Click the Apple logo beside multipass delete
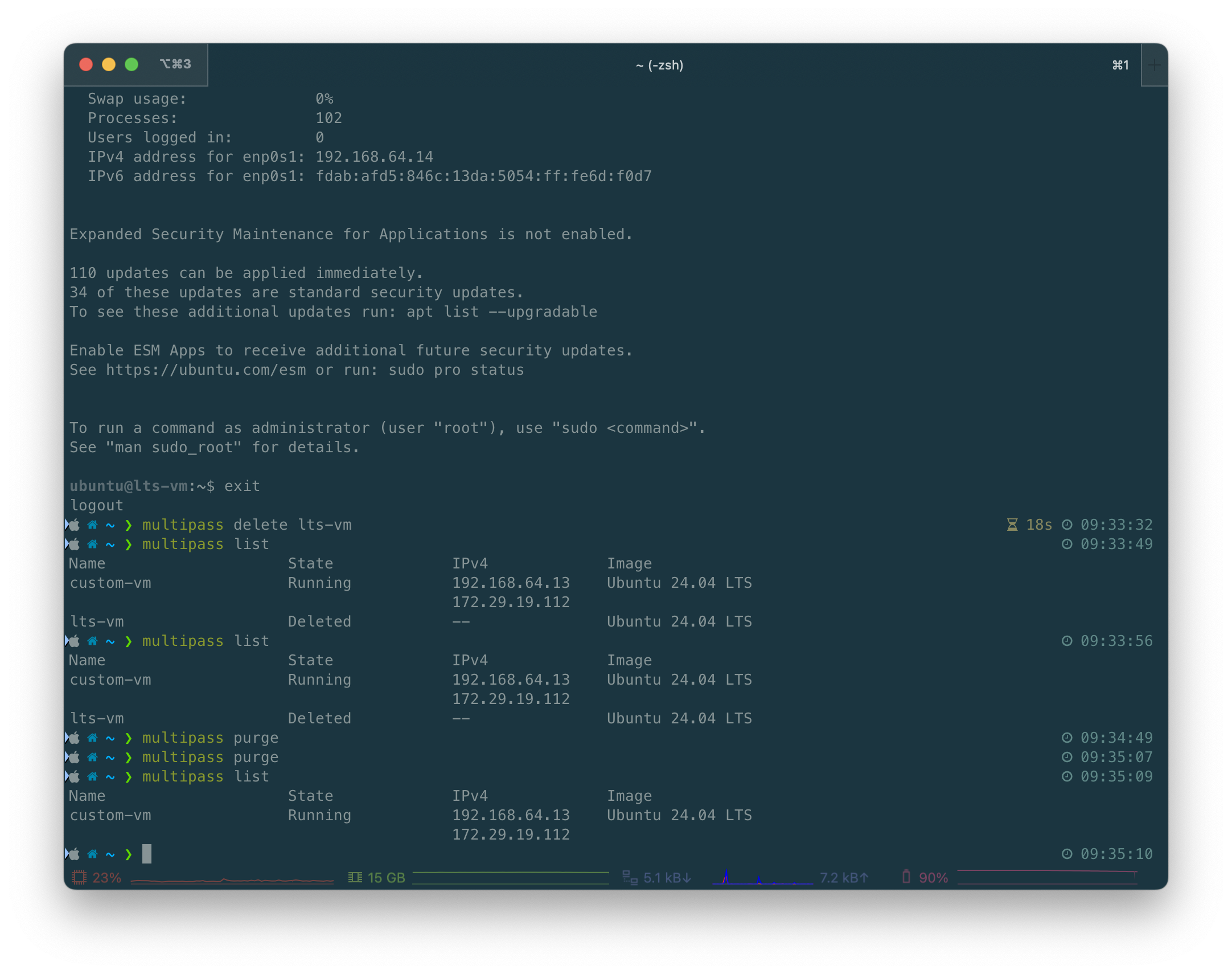Image resolution: width=1232 pixels, height=974 pixels. pos(74,525)
